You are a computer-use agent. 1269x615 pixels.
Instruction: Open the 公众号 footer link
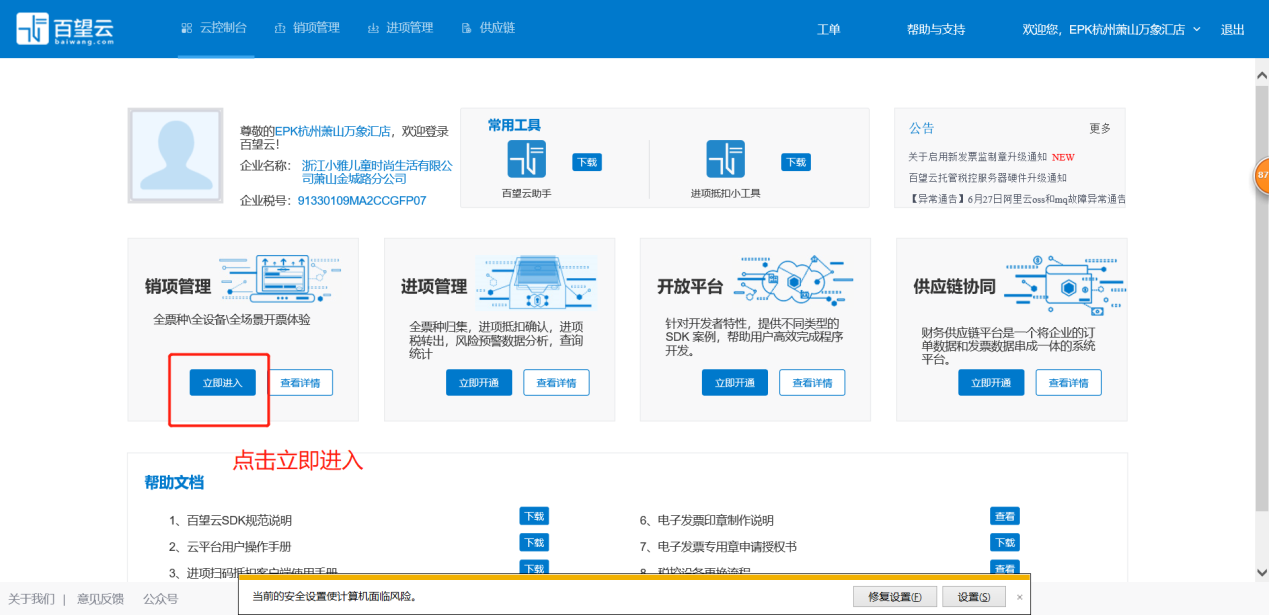[160, 599]
